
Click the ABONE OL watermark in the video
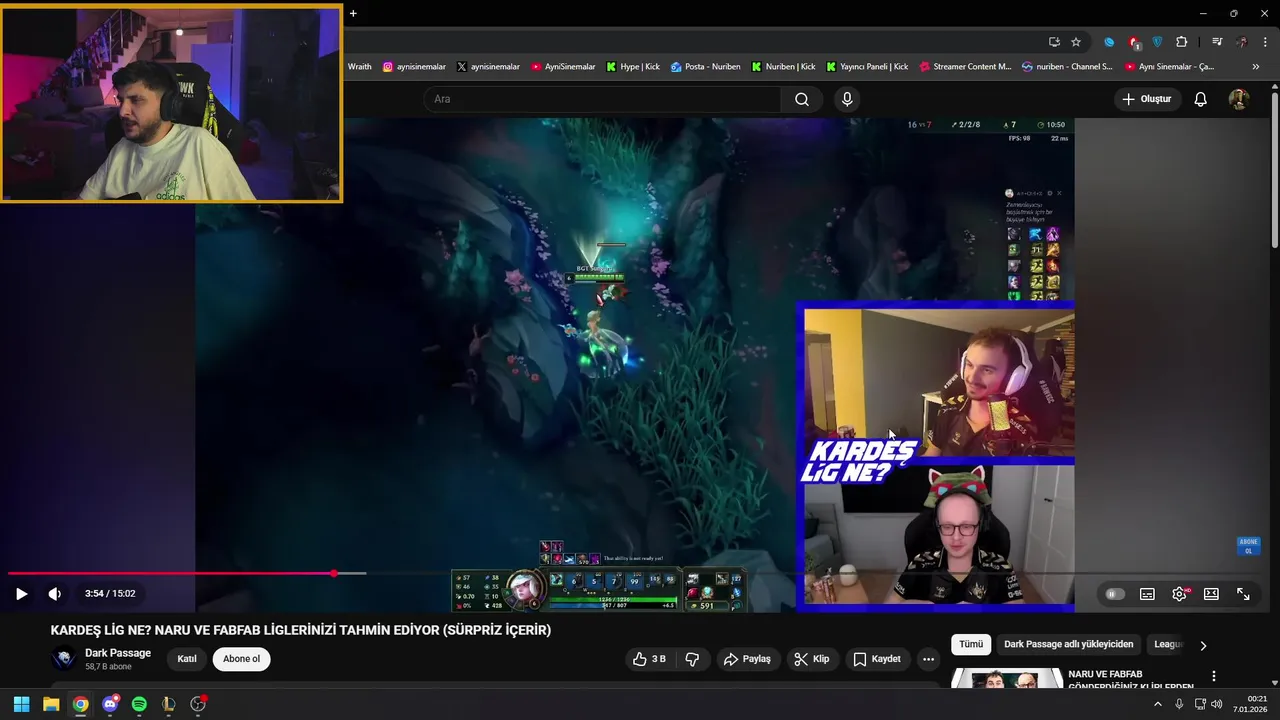pos(1248,546)
